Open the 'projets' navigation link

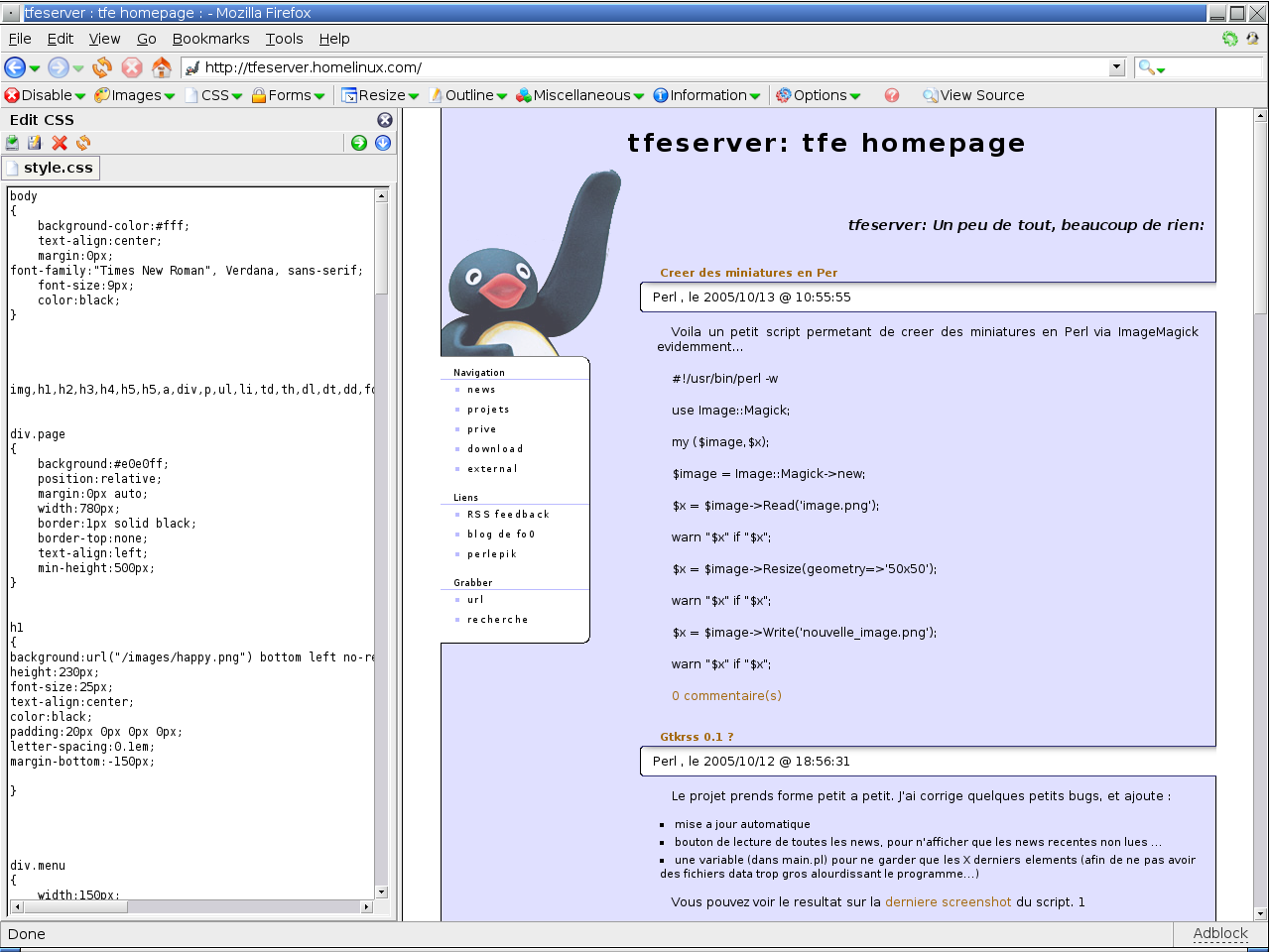pyautogui.click(x=488, y=410)
